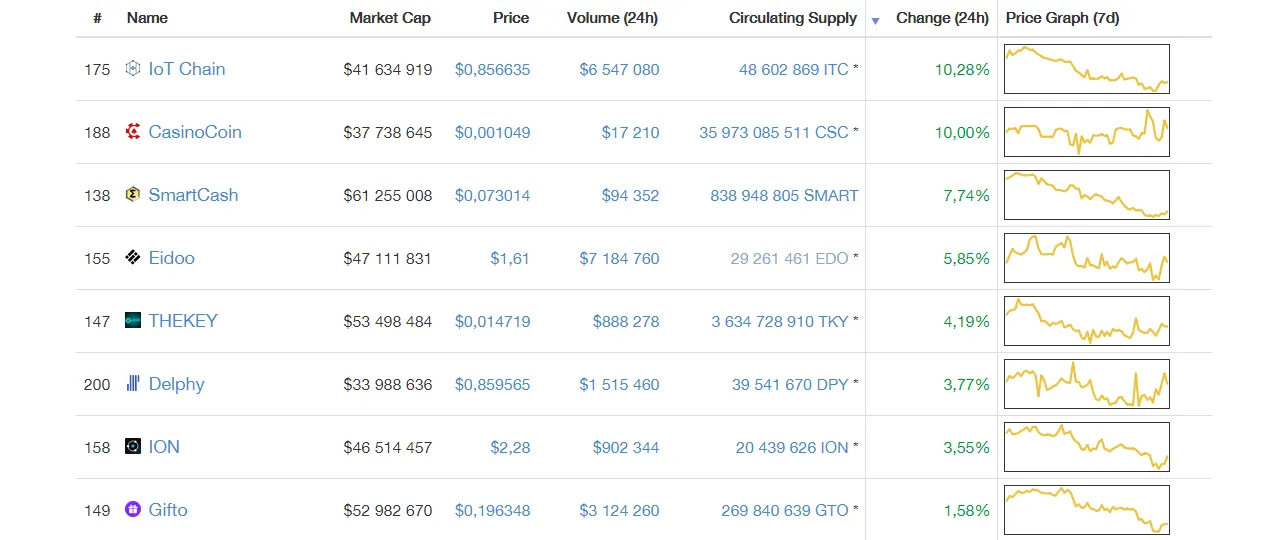This screenshot has height=540, width=1280.
Task: Open Gifto 7d price graph
Action: coord(1087,510)
